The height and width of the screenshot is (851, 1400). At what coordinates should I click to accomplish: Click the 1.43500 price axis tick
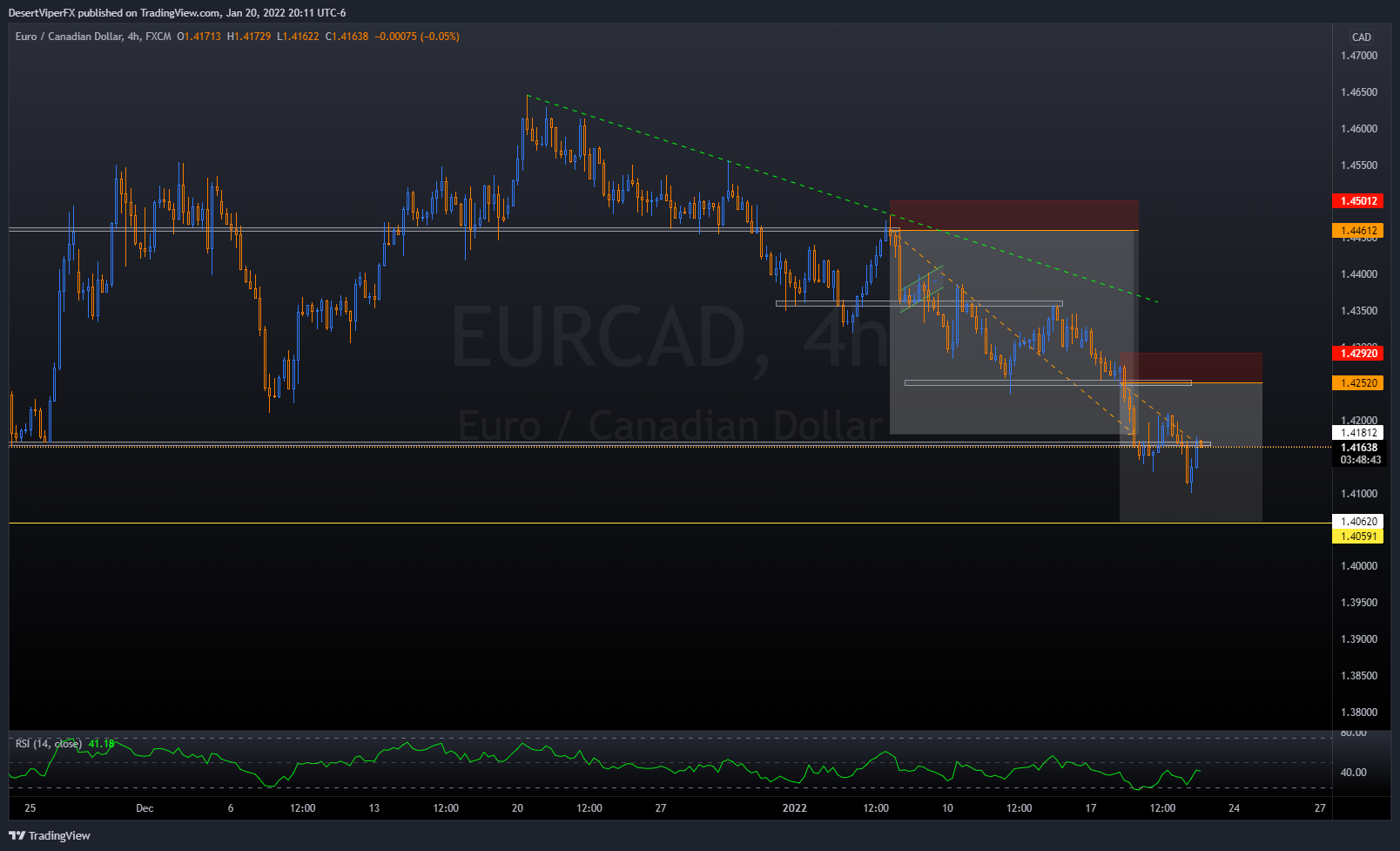pos(1359,311)
